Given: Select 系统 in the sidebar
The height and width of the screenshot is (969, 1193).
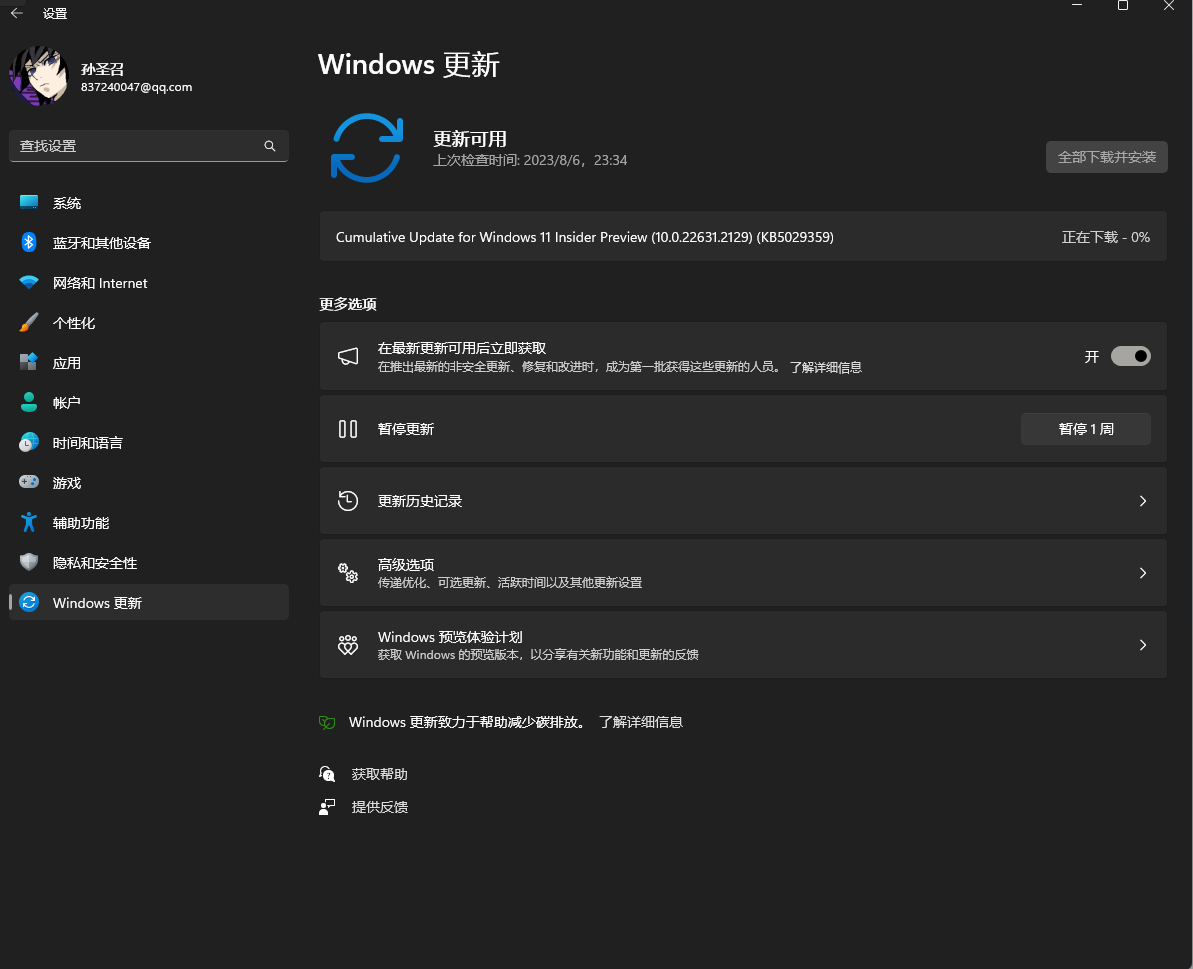Looking at the screenshot, I should click(67, 203).
